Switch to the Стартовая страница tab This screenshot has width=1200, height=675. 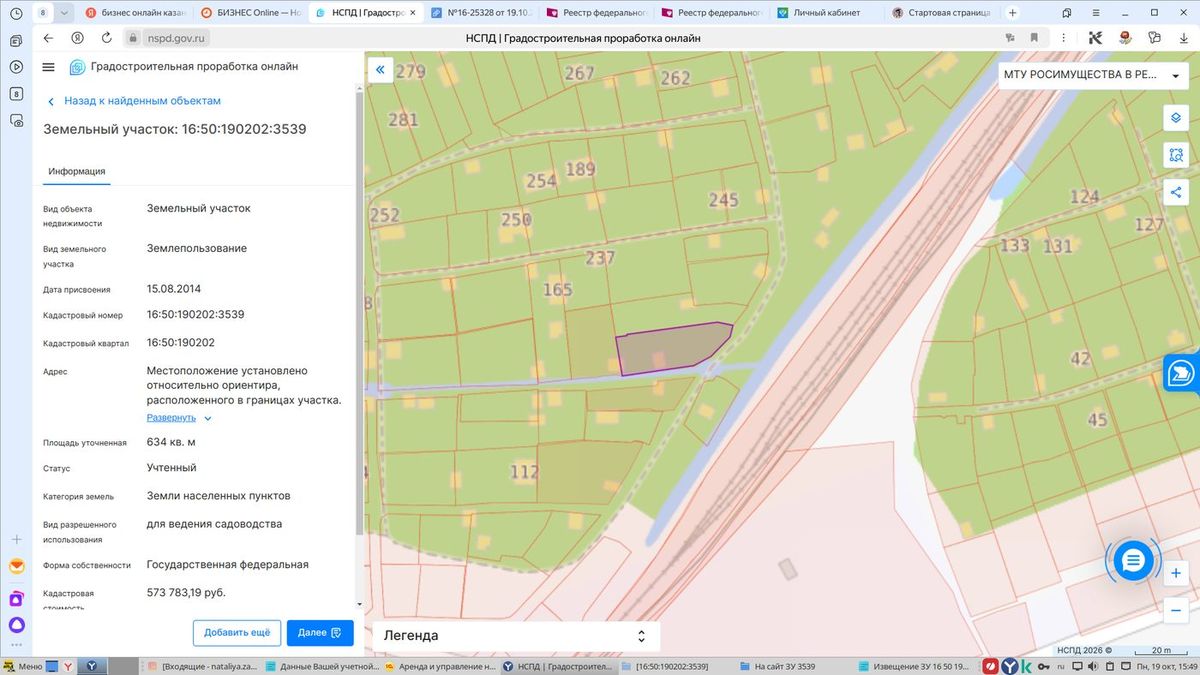pos(942,13)
